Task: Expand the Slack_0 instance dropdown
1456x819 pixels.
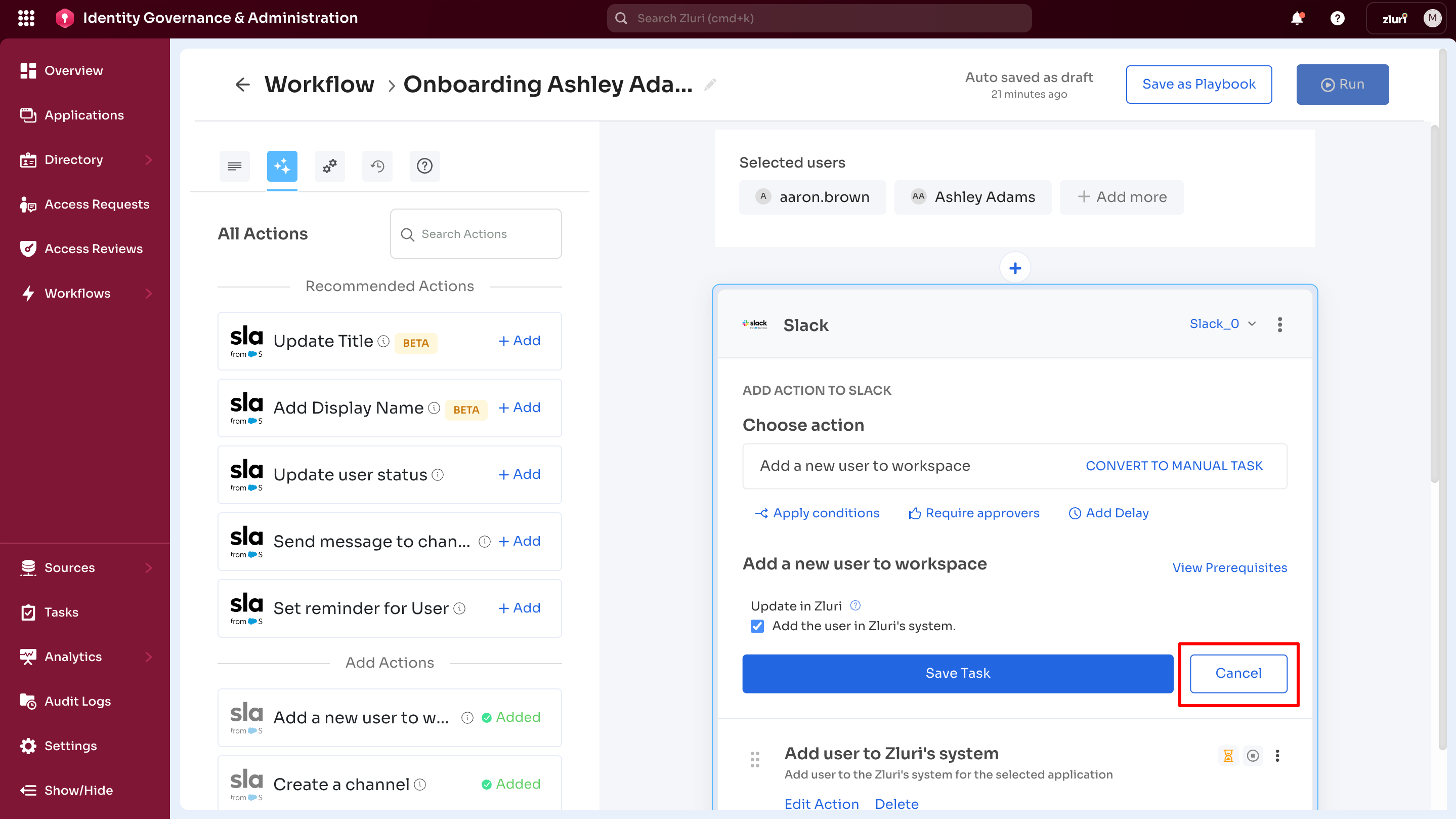Action: click(1223, 323)
